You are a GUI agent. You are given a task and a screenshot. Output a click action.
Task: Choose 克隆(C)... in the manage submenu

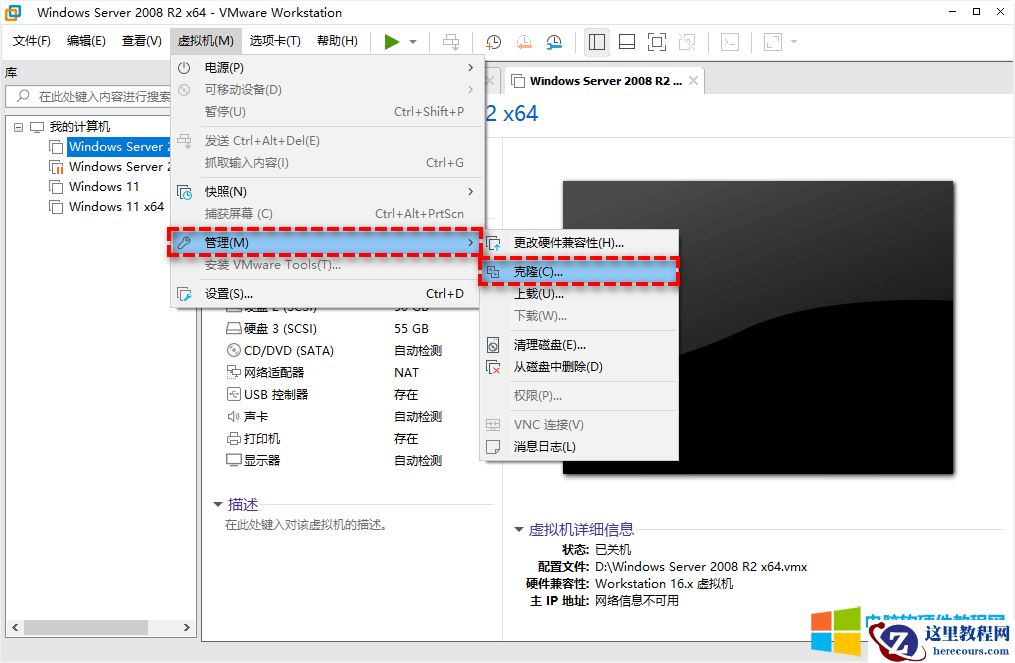(579, 272)
